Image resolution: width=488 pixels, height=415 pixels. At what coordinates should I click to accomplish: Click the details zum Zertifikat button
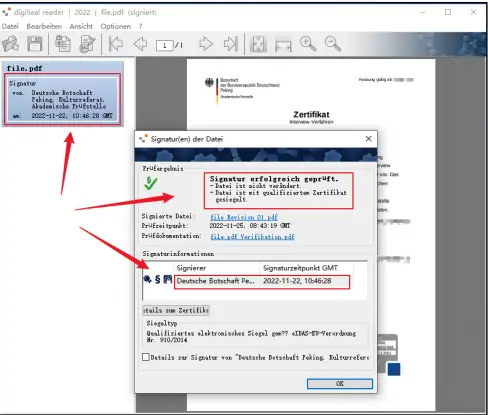tap(176, 310)
